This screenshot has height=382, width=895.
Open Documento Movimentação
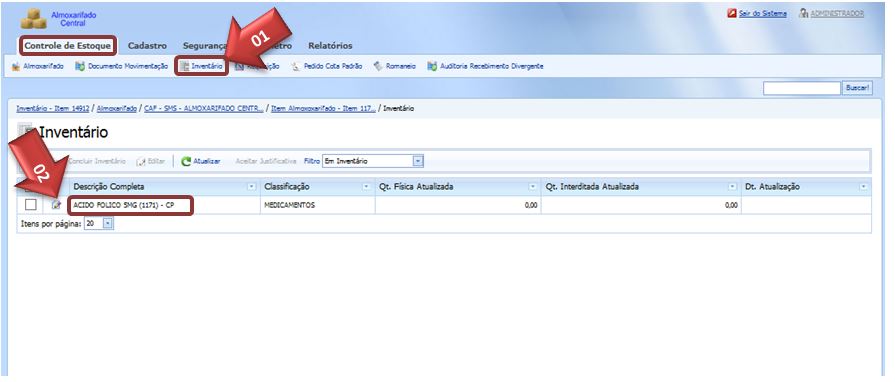pos(122,66)
